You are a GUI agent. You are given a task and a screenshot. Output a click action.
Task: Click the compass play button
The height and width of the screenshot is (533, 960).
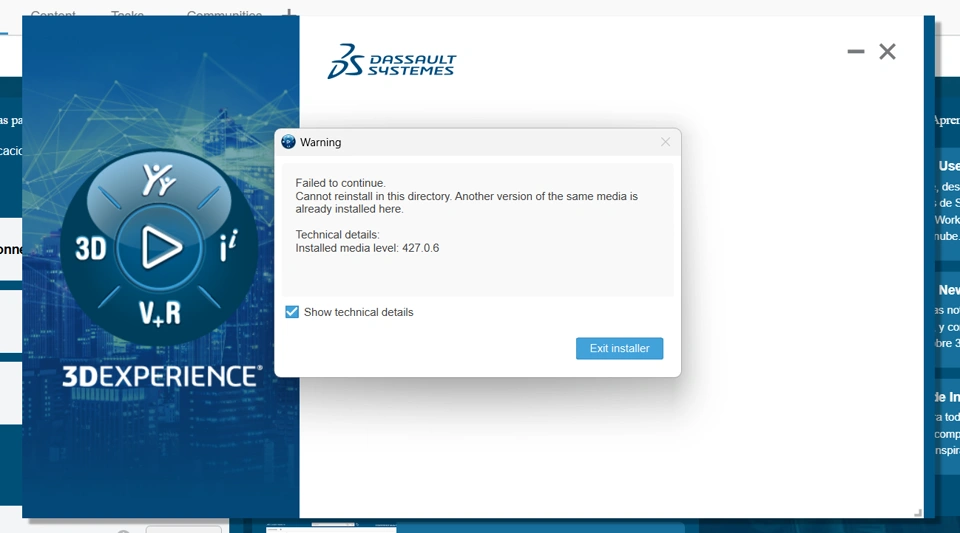tap(160, 247)
